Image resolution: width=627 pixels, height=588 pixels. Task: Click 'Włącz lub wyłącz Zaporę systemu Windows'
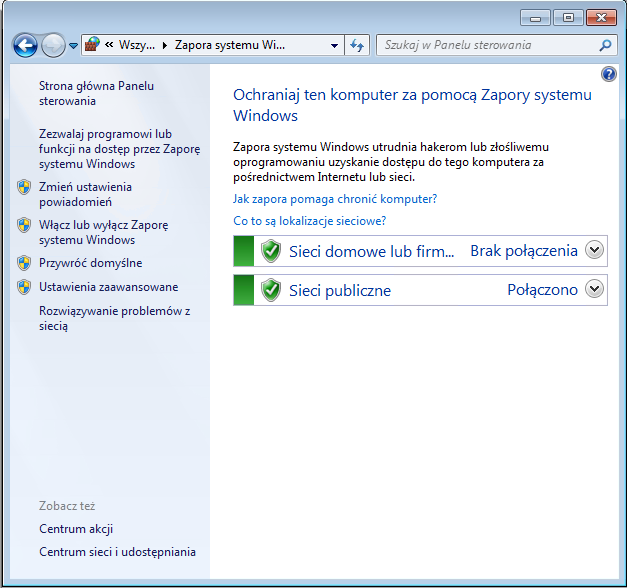pos(104,232)
